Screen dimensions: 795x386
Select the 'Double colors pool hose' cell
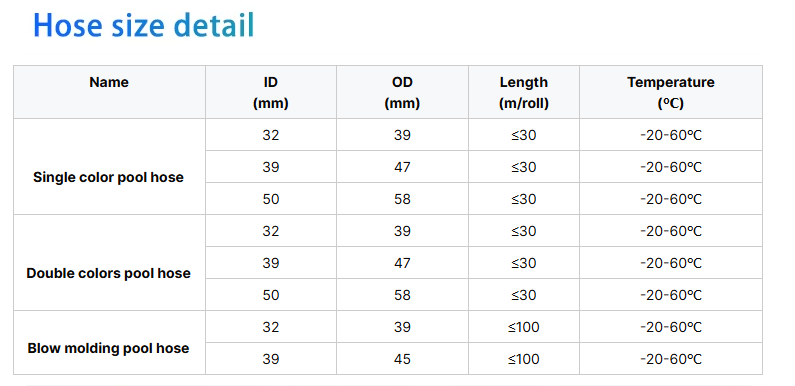click(109, 263)
